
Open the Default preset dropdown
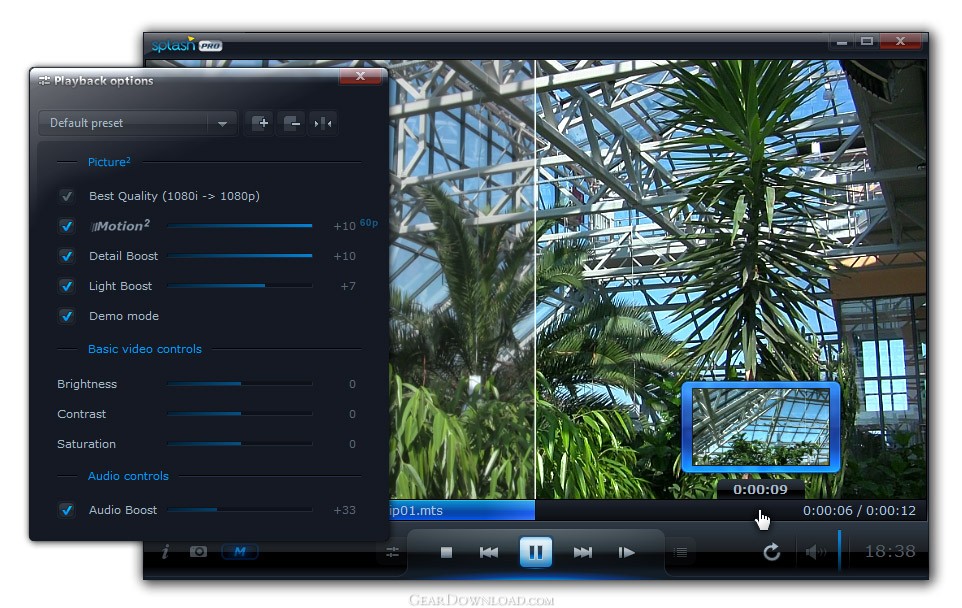click(137, 123)
